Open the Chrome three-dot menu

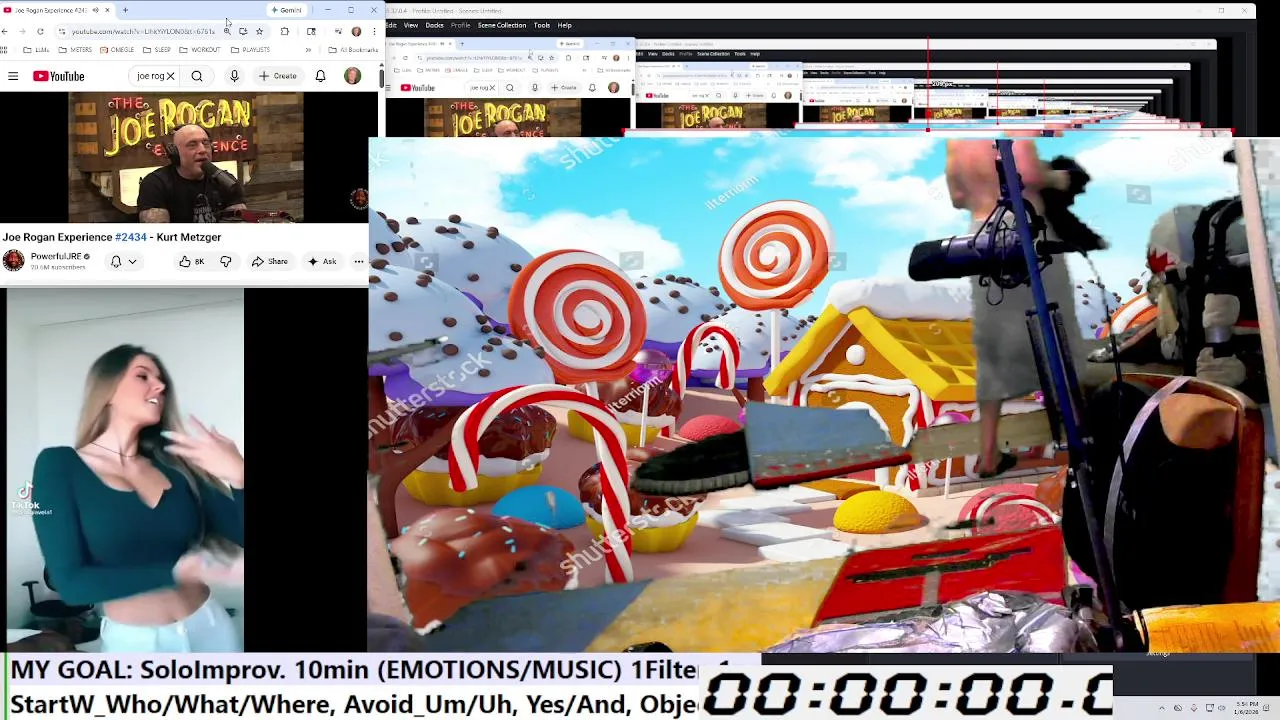tap(374, 31)
